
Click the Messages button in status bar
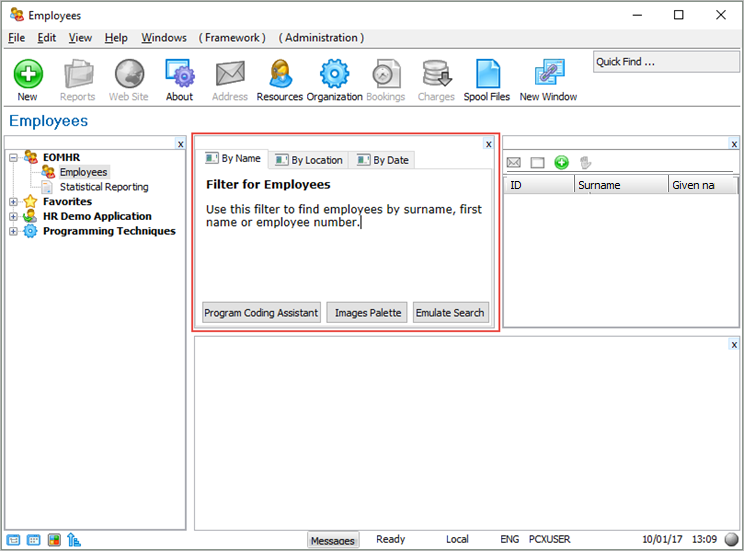click(333, 540)
